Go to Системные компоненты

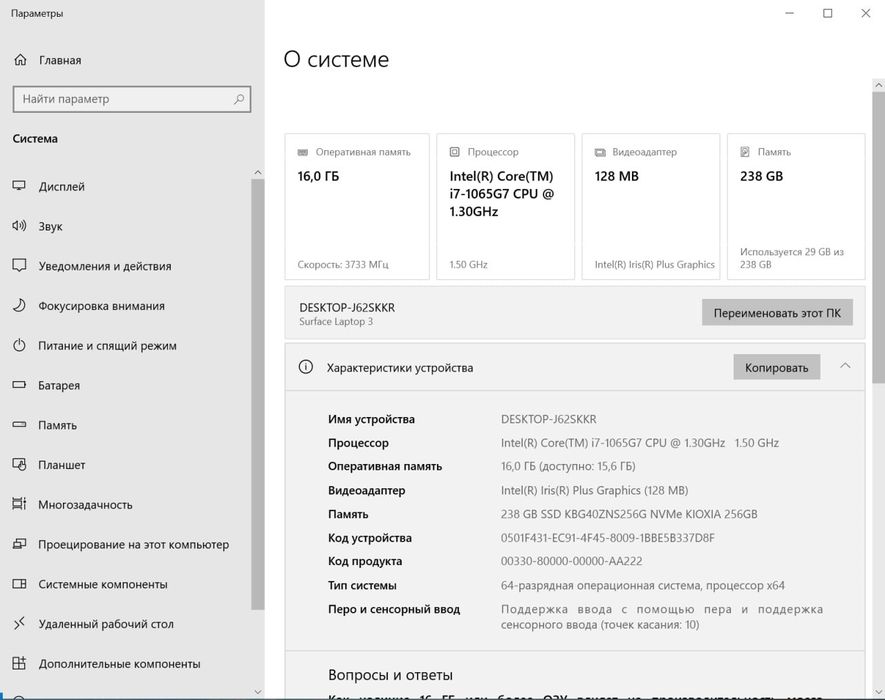[x=102, y=584]
